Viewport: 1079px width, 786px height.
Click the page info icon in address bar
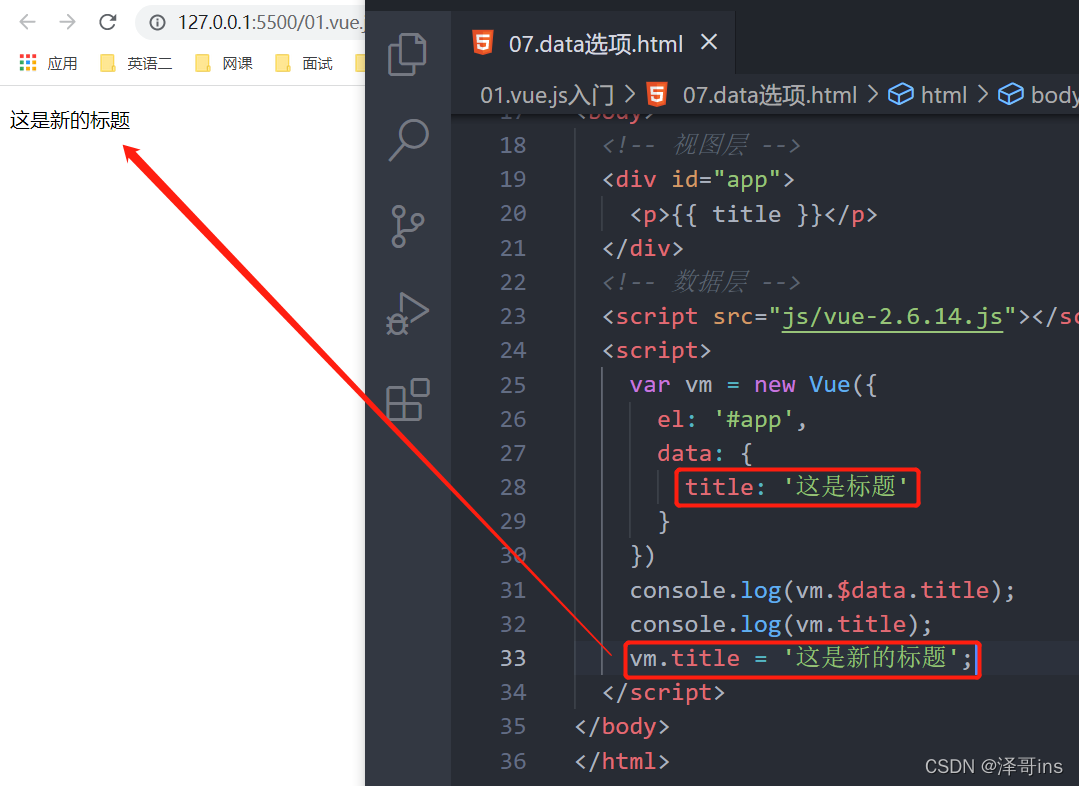tap(158, 22)
